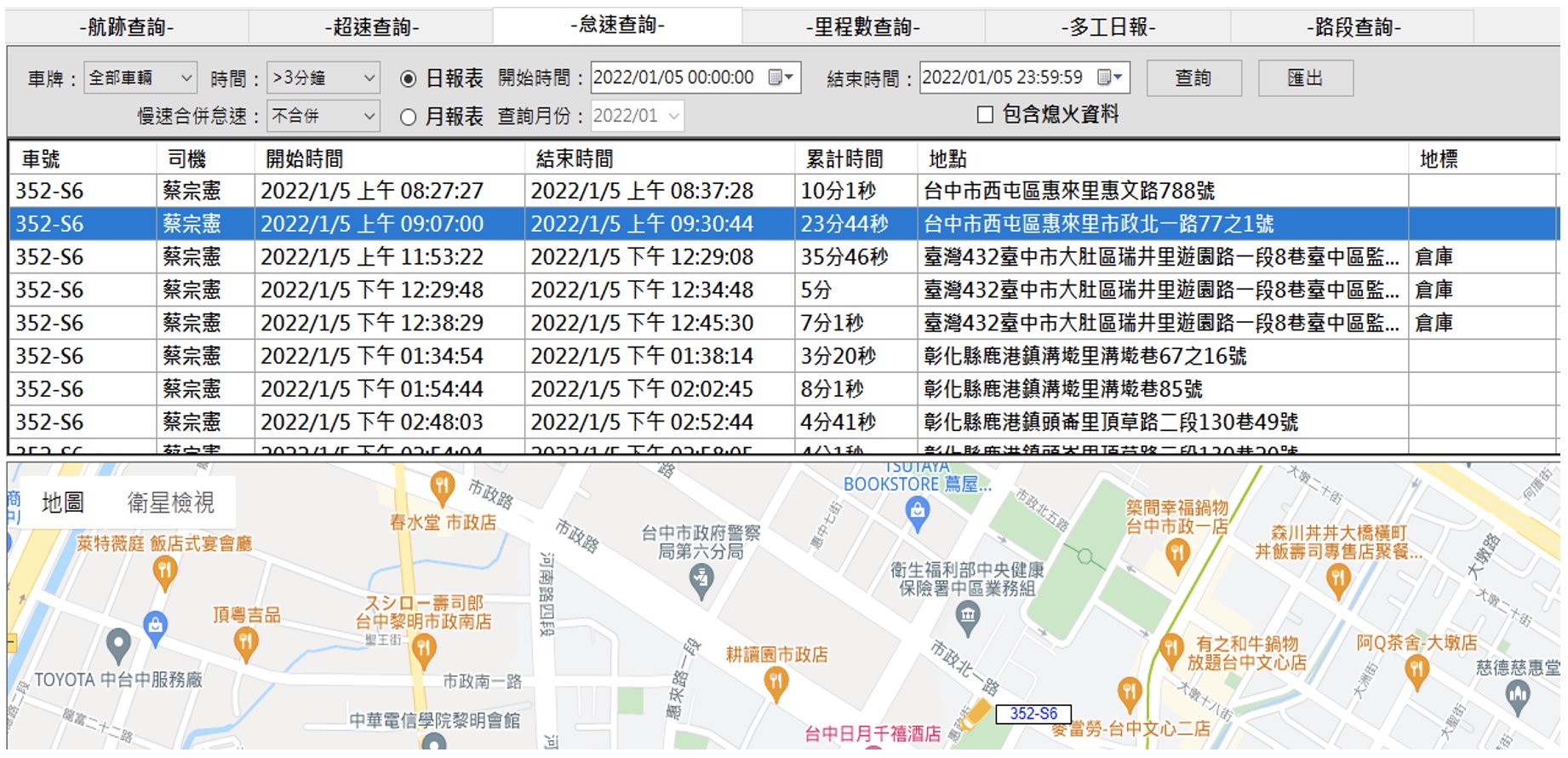This screenshot has height=758, width=1568.
Task: Click 阿Q茶舍-大墩店 restaurant pin
Action: [1416, 672]
